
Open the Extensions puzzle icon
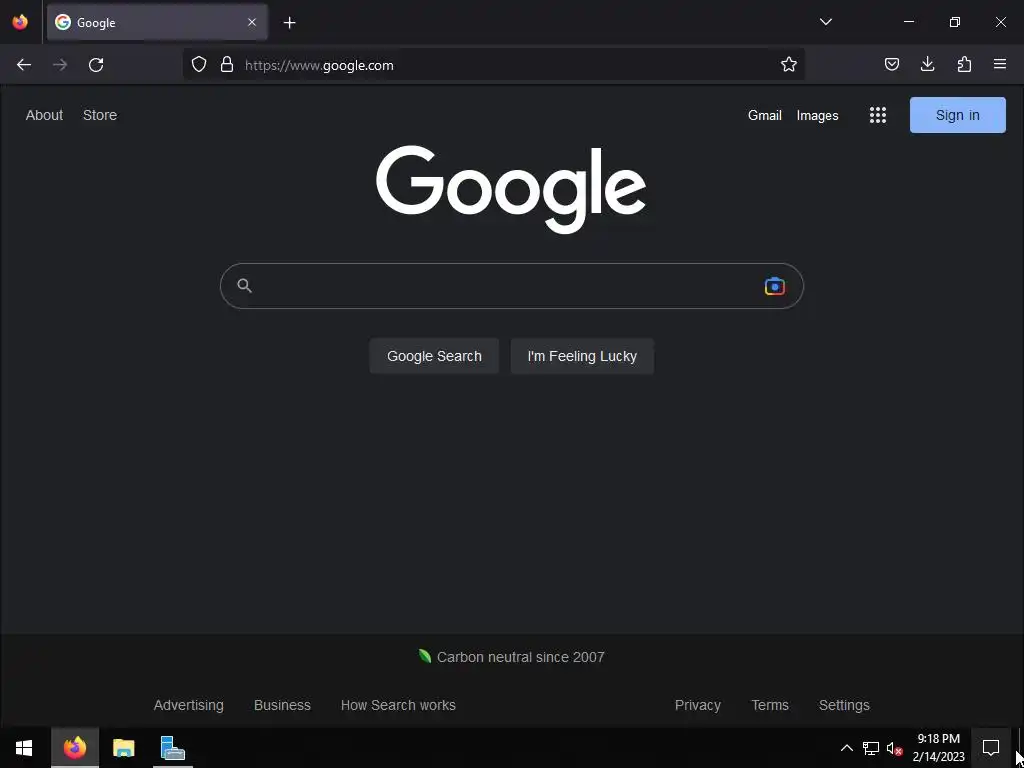coord(964,64)
